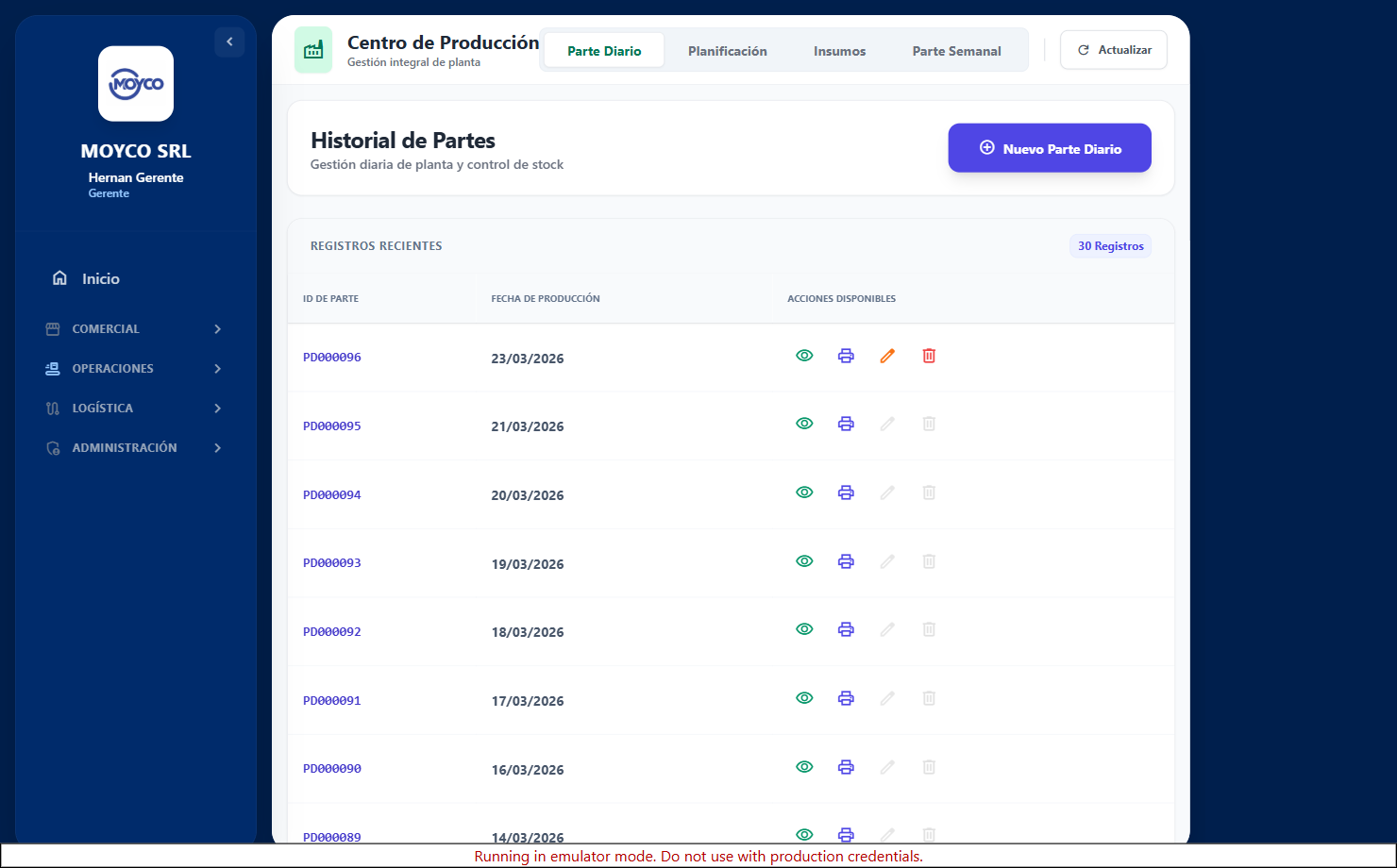The height and width of the screenshot is (868, 1397).
Task: Click the FECHA DE PRODUCCIÓN column header
Action: pyautogui.click(x=546, y=299)
